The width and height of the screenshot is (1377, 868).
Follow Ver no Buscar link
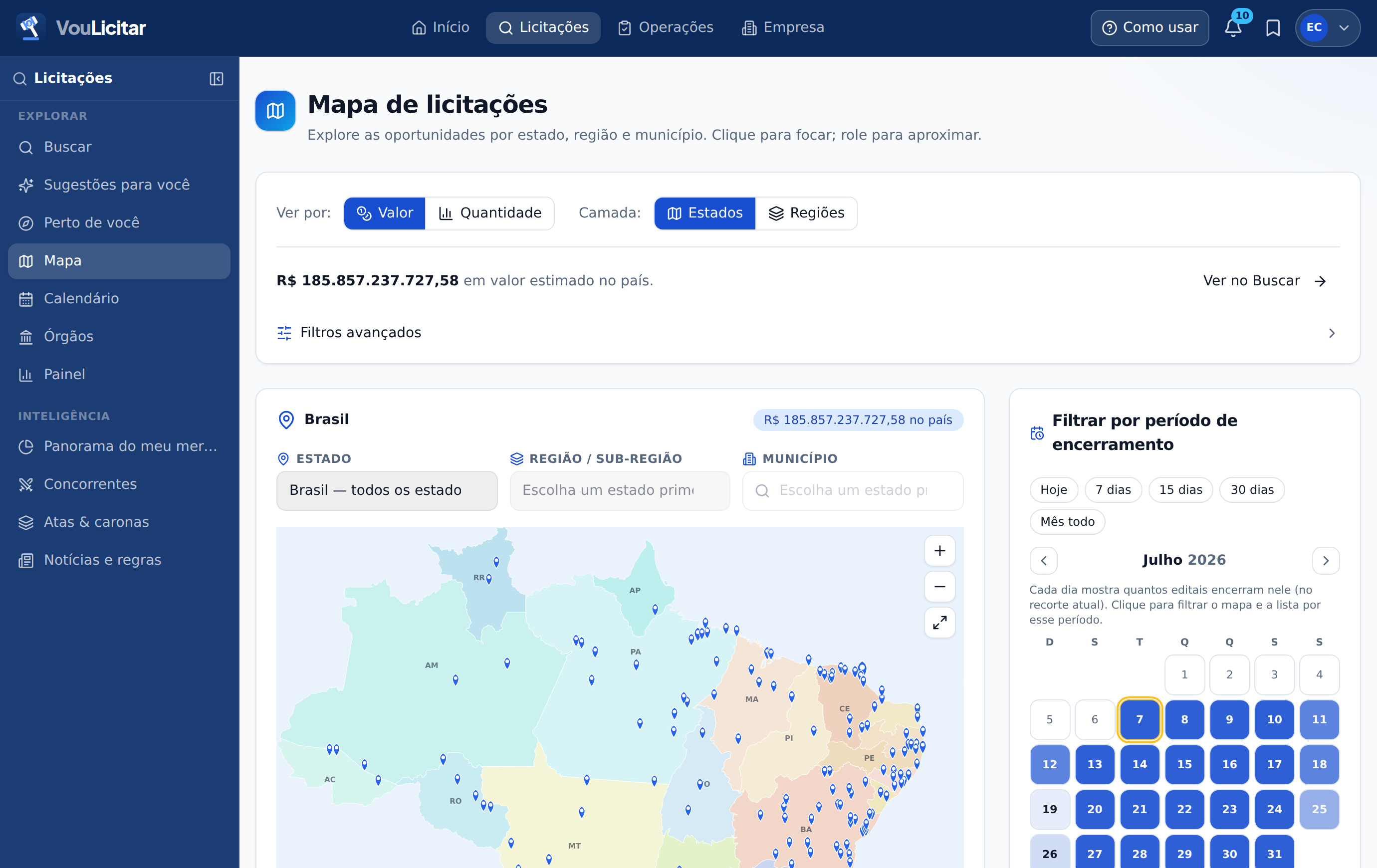click(x=1264, y=281)
